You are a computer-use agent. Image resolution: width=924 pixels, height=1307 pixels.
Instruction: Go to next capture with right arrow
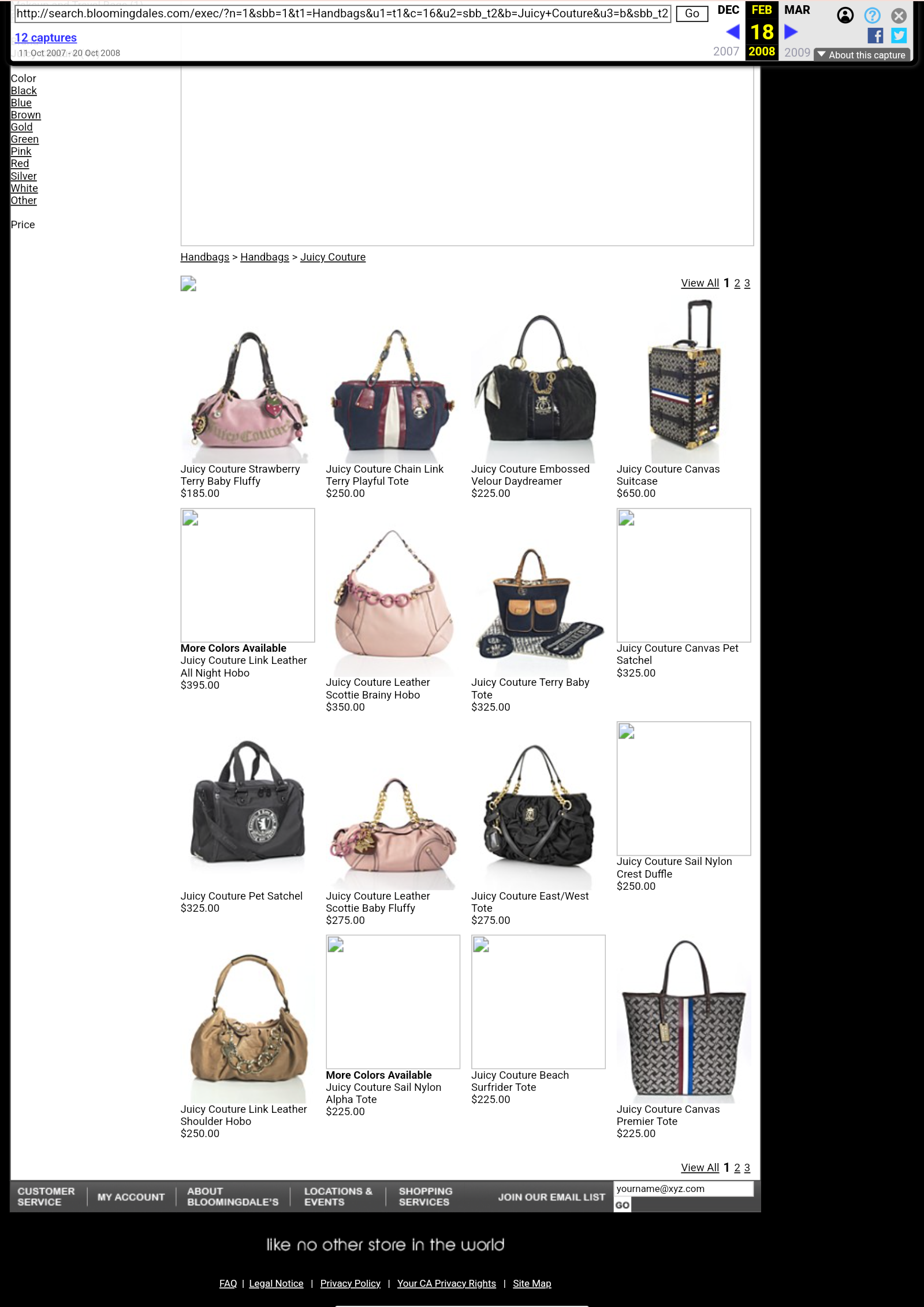[791, 32]
